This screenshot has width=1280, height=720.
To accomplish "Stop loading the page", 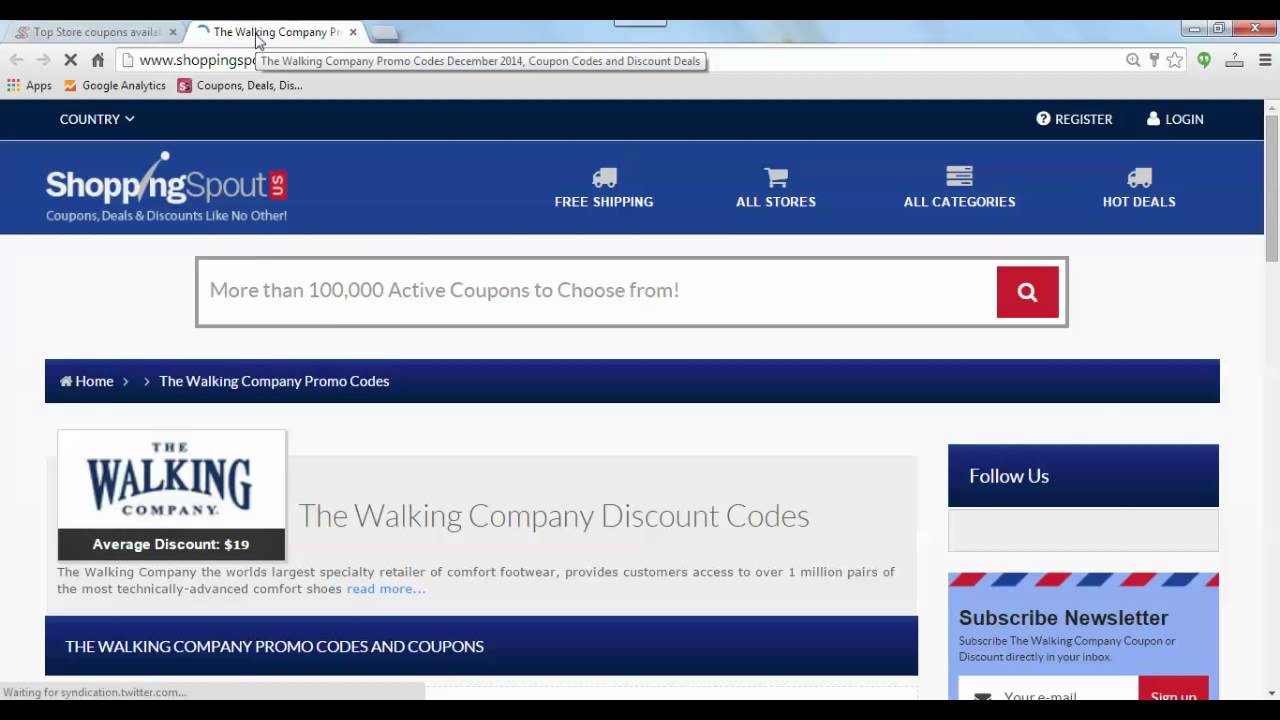I will coord(70,60).
